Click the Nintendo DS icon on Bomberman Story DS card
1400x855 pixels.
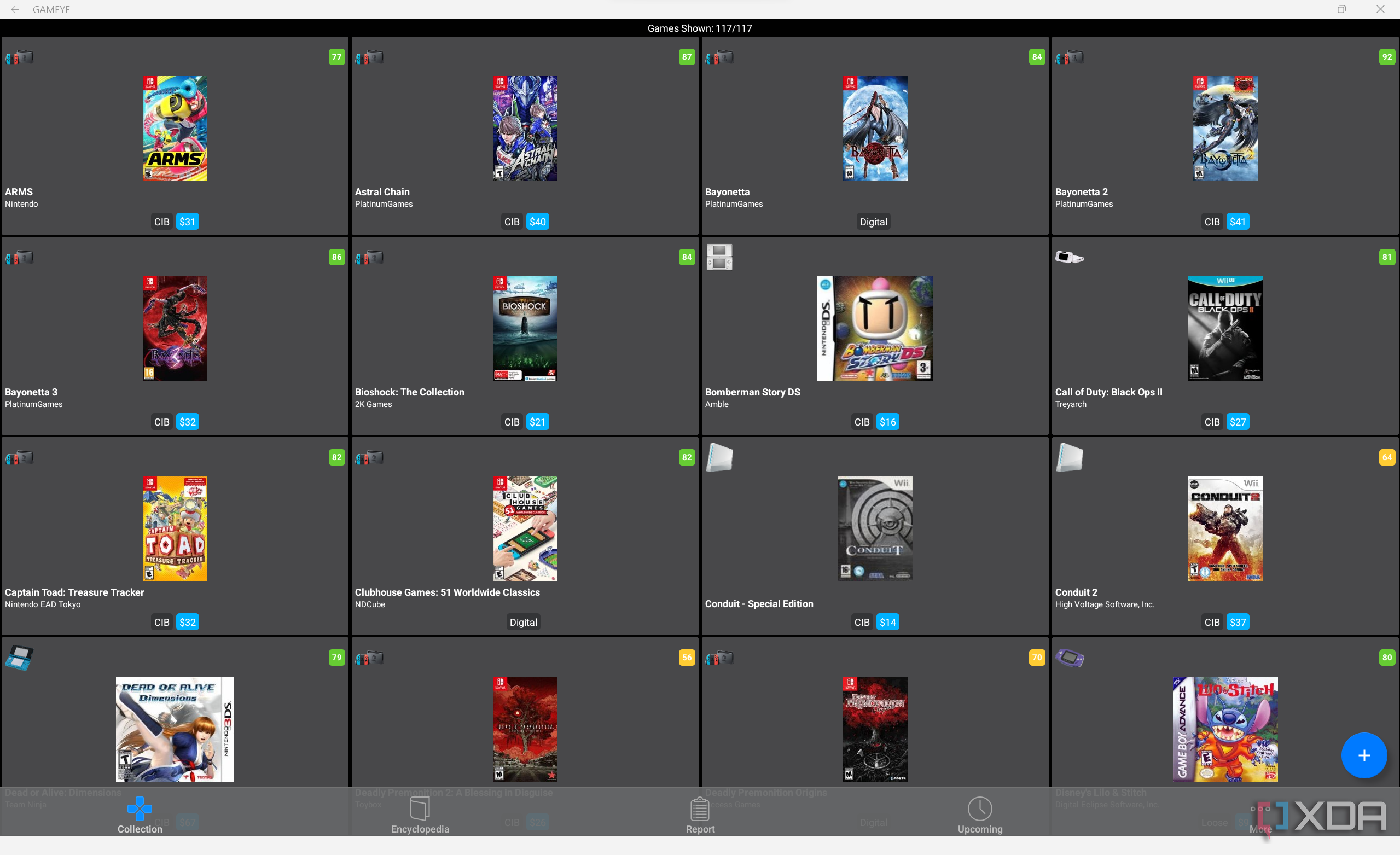(719, 257)
